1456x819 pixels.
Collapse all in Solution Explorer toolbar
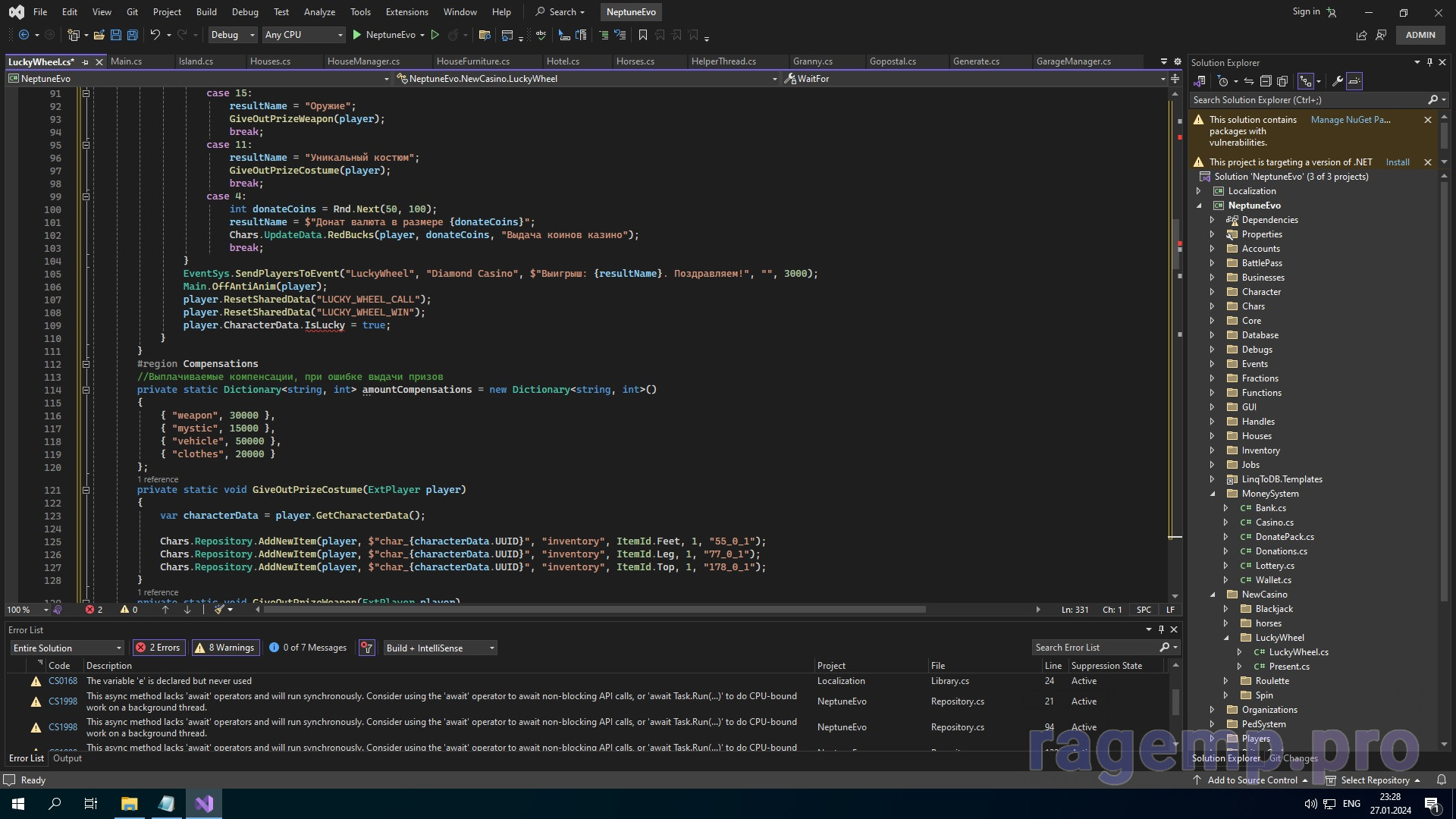pyautogui.click(x=1266, y=81)
